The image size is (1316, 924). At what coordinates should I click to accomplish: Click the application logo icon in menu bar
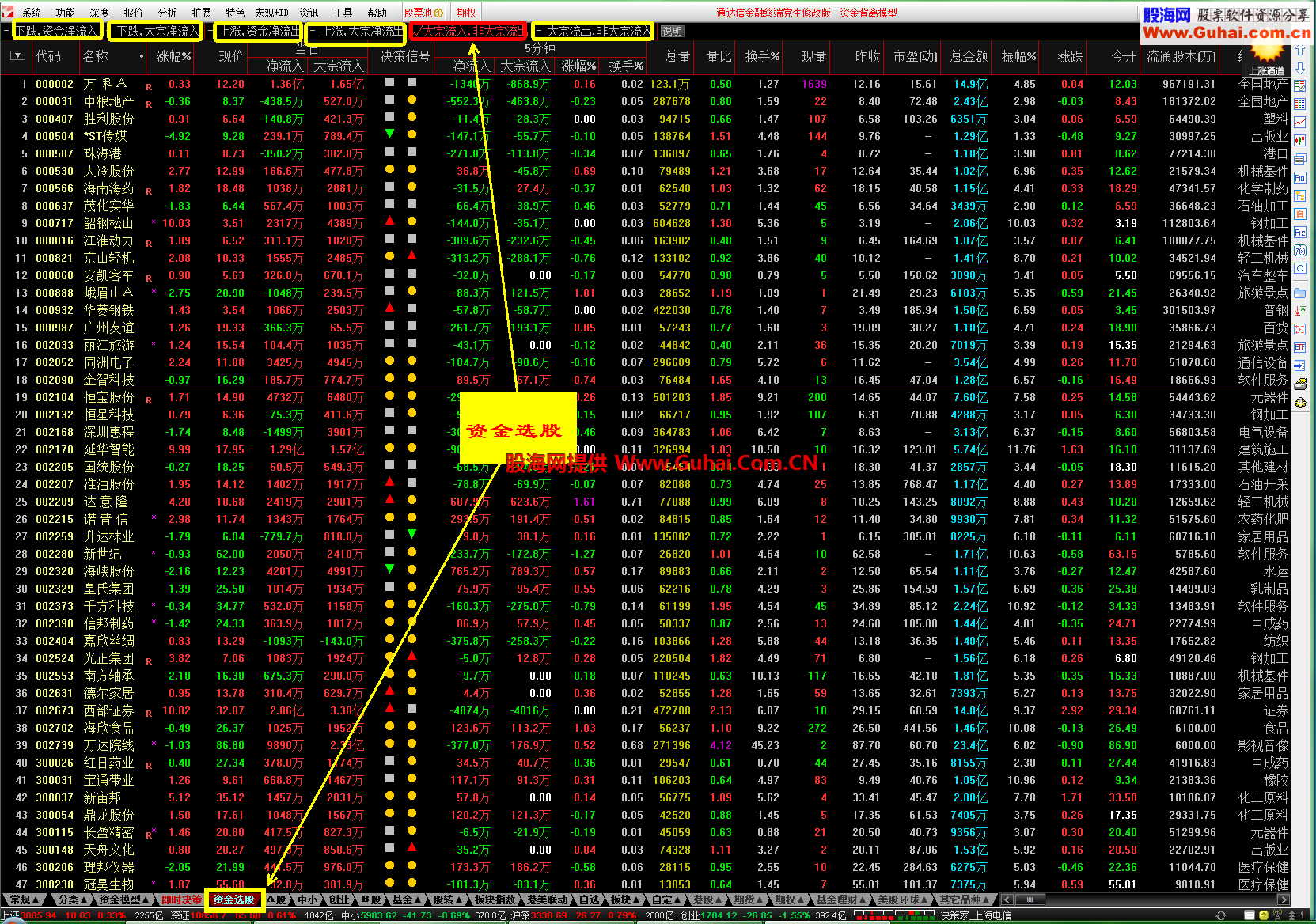[7, 13]
